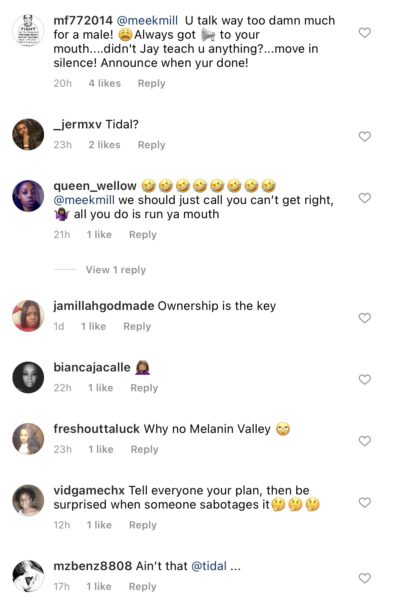Heart the 'Ownership is the key' comment
This screenshot has height=600, width=393.
365,318
